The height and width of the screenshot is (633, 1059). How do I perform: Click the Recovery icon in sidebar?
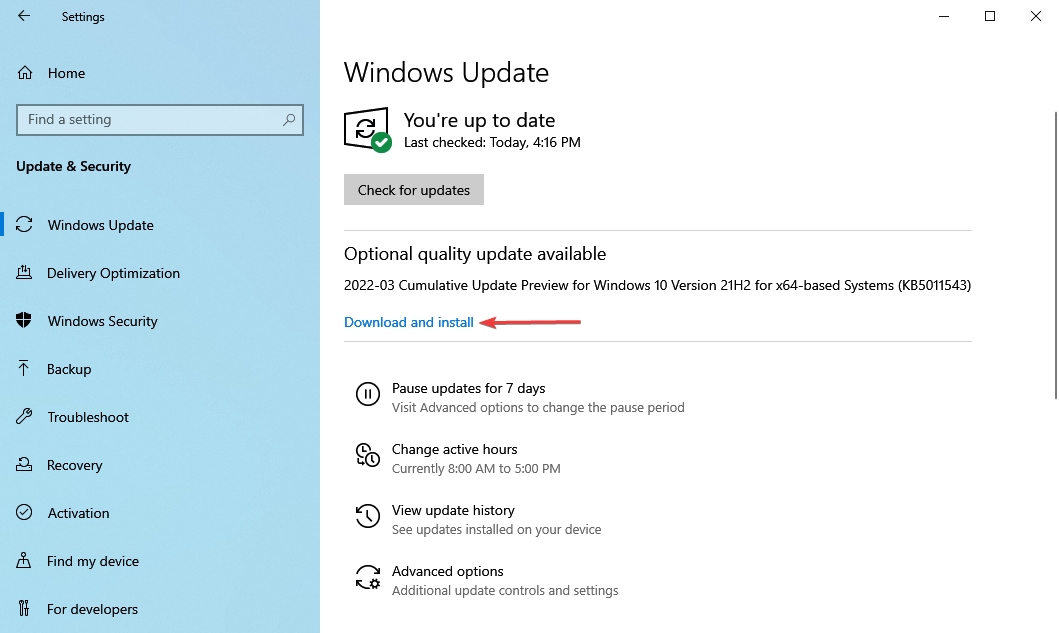click(24, 464)
